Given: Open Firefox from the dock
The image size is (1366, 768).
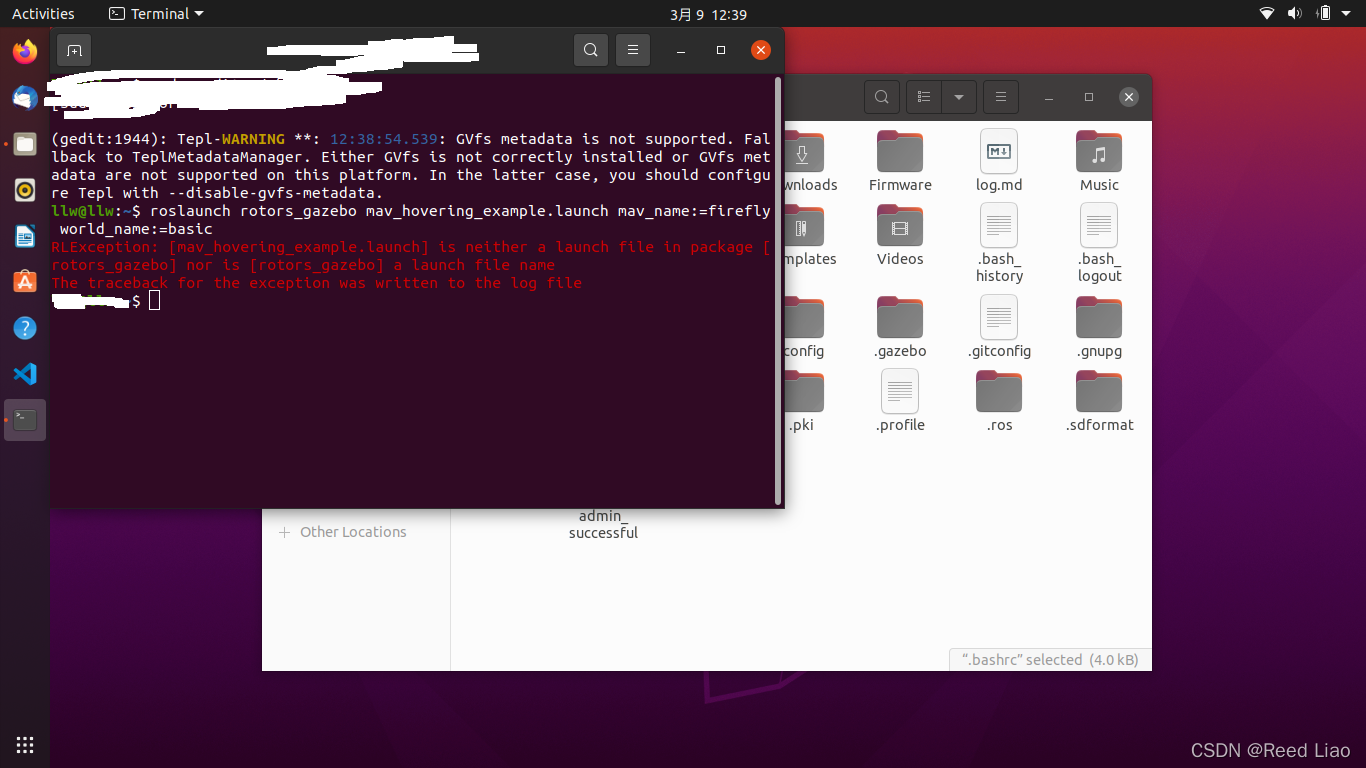Looking at the screenshot, I should [25, 51].
